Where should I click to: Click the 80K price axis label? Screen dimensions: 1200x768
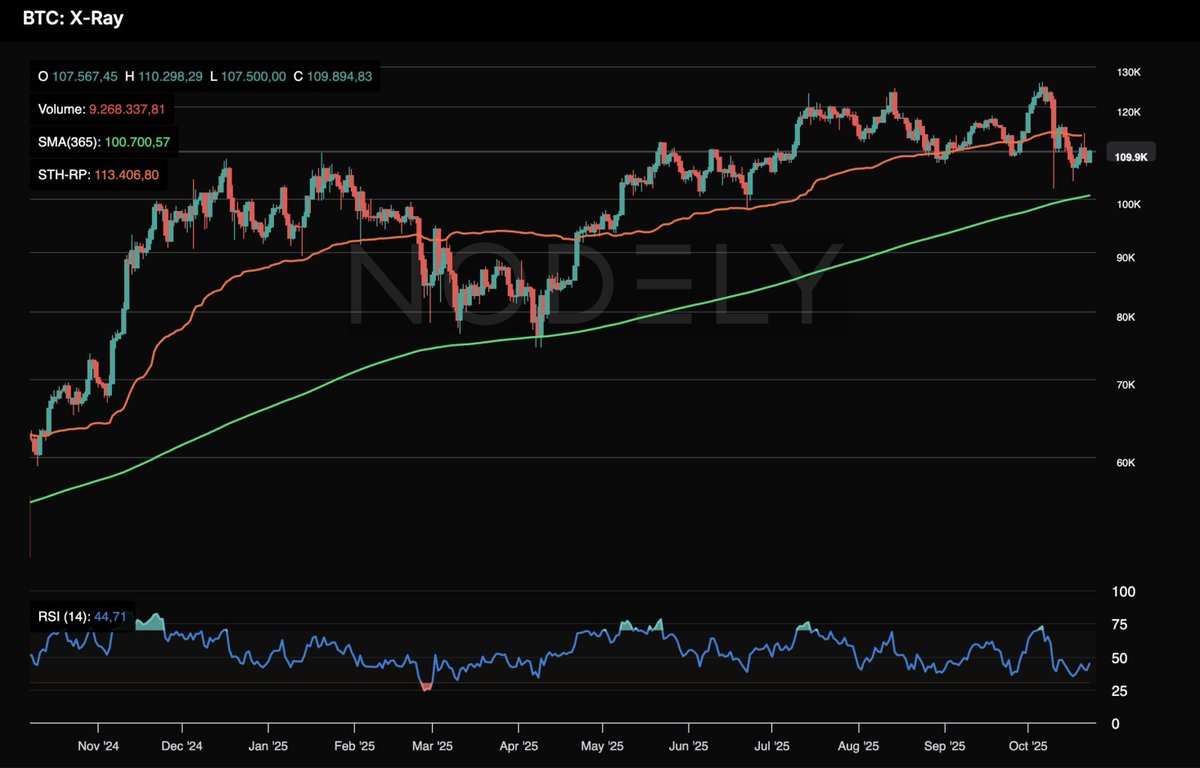pyautogui.click(x=1127, y=318)
